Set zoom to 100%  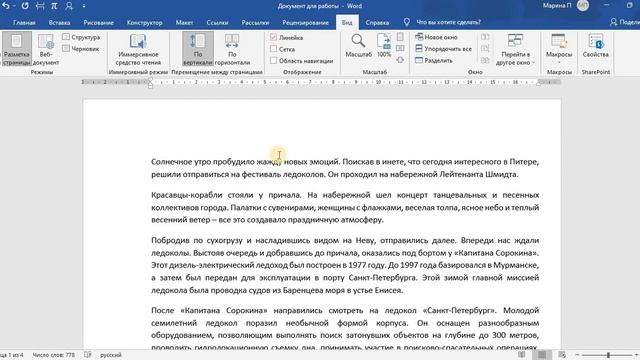click(384, 46)
